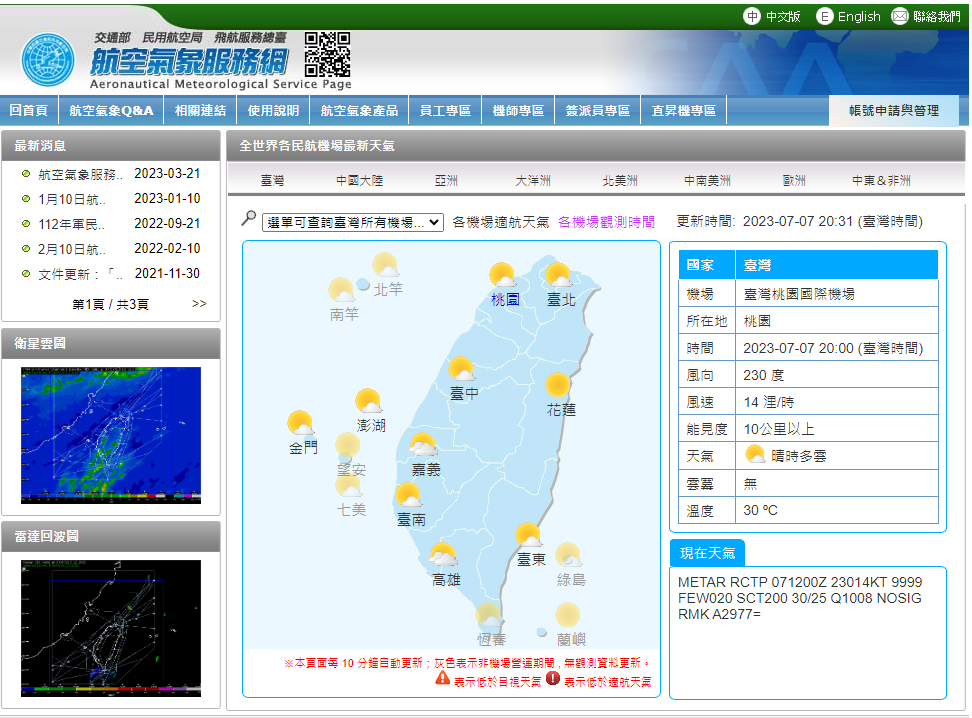This screenshot has width=972, height=718.
Task: Click the Taichung (臺中) weather icon on map
Action: click(x=462, y=370)
